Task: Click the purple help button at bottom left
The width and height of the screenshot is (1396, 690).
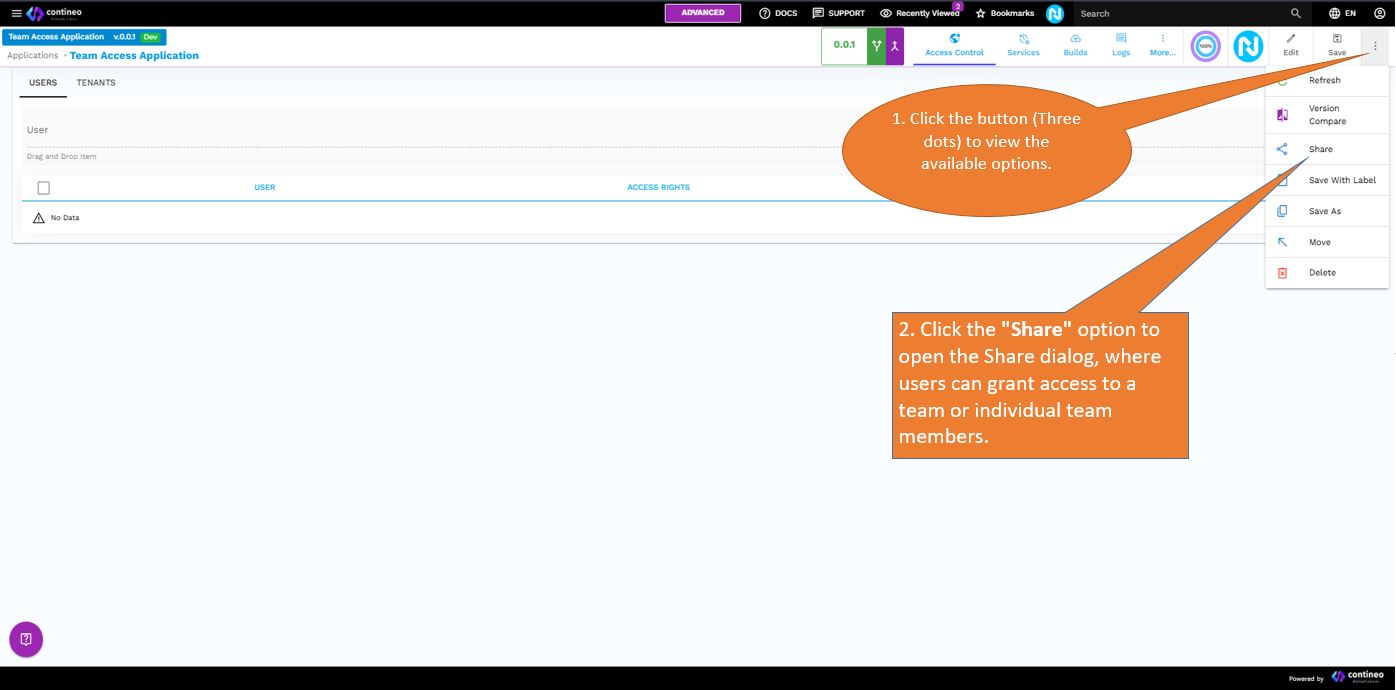Action: pyautogui.click(x=26, y=639)
